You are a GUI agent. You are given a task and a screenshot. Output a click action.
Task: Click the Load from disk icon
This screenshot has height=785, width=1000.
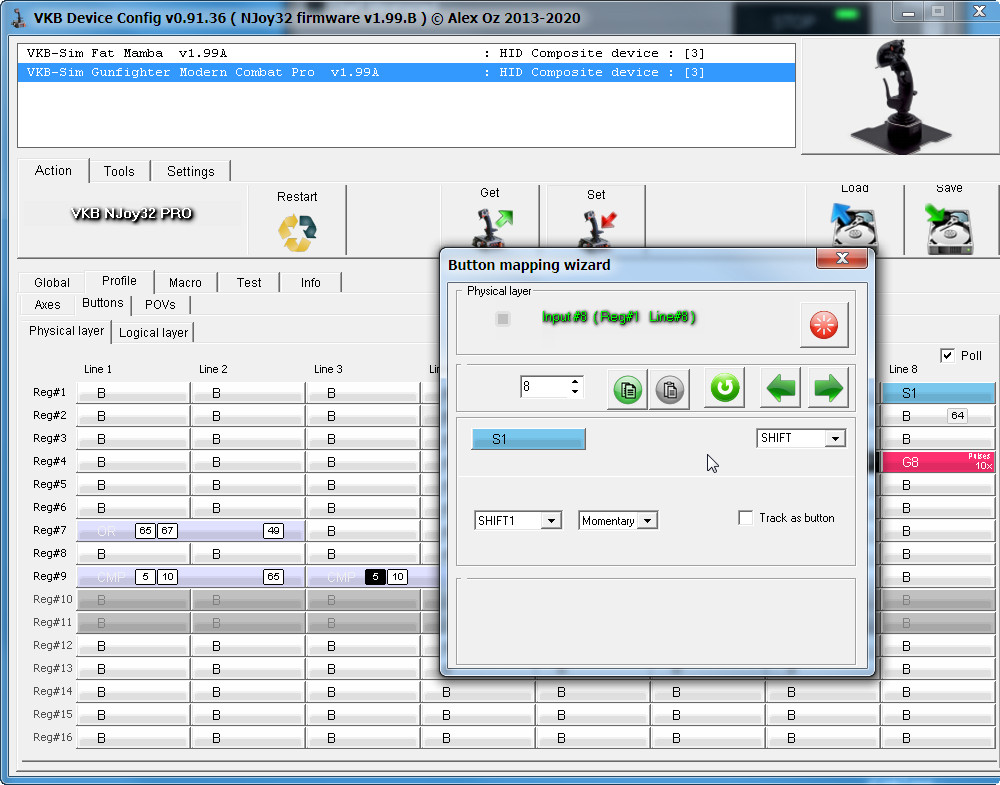point(854,228)
